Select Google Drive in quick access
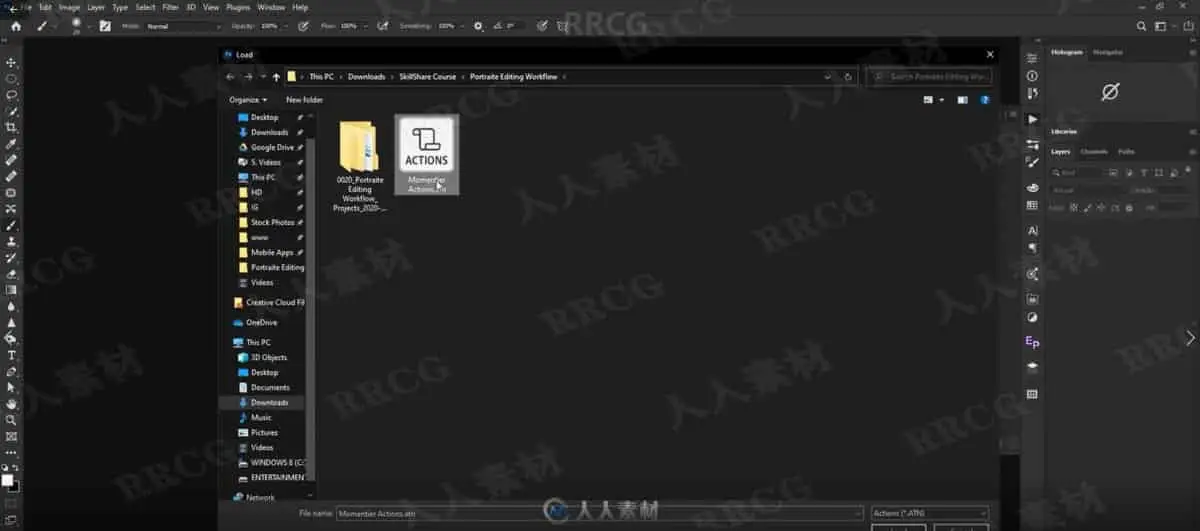The image size is (1200, 531). click(x=271, y=147)
